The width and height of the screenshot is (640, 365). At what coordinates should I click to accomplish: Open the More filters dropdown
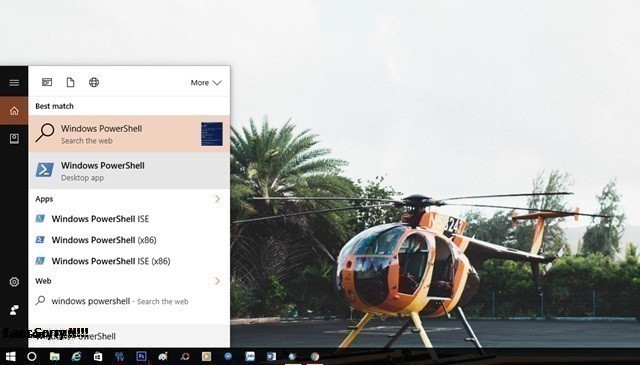pyautogui.click(x=206, y=83)
